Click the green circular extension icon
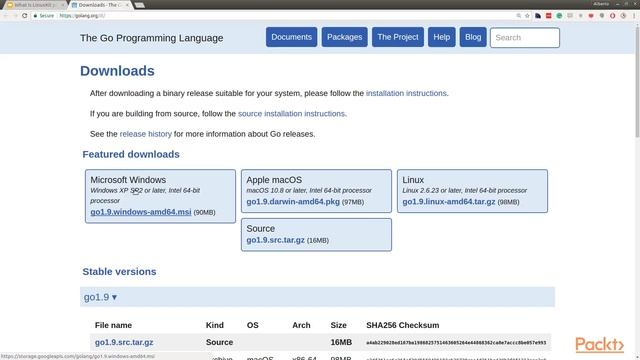Viewport: 640px width, 360px height. pyautogui.click(x=559, y=16)
